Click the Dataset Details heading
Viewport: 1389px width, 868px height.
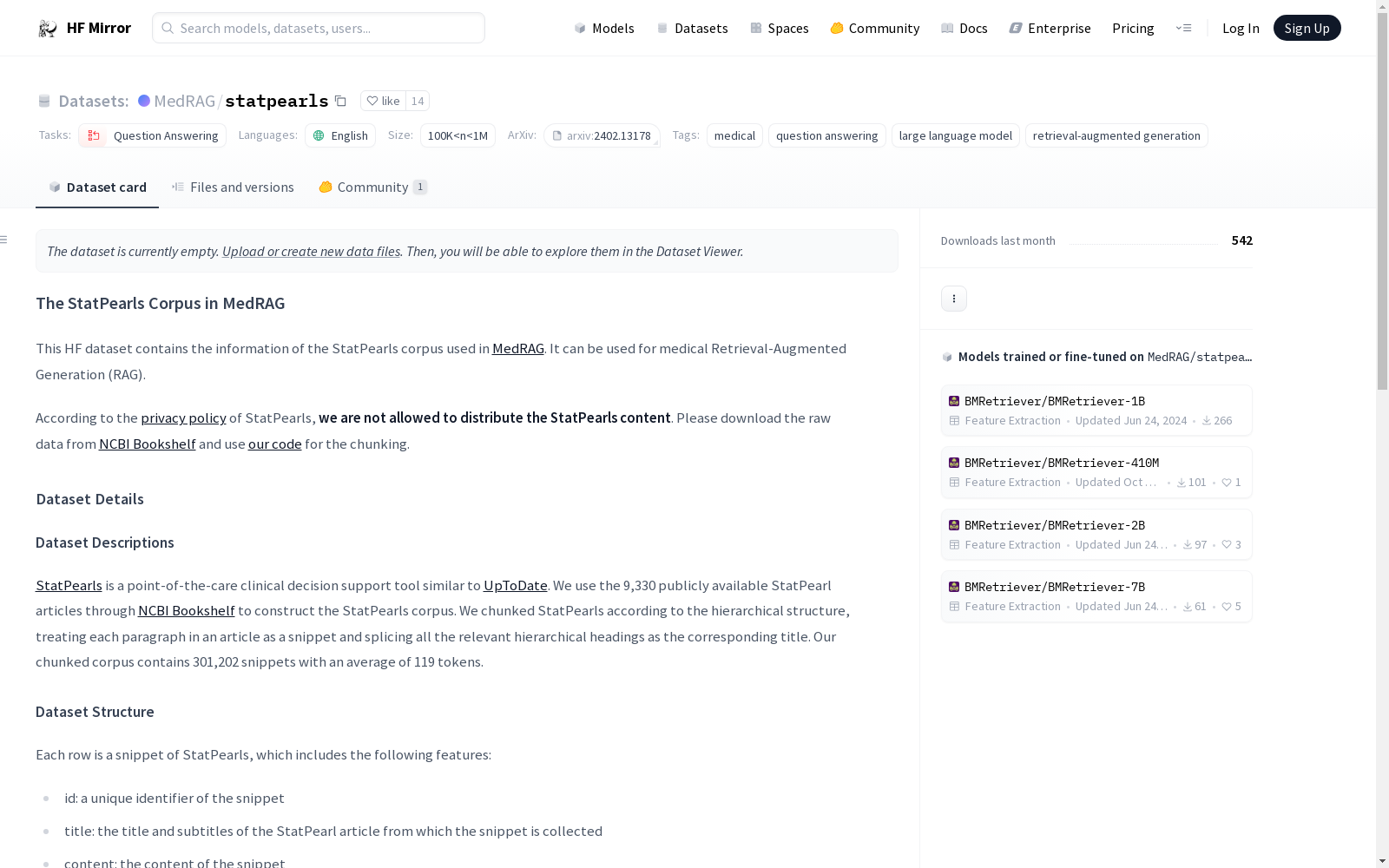point(89,499)
